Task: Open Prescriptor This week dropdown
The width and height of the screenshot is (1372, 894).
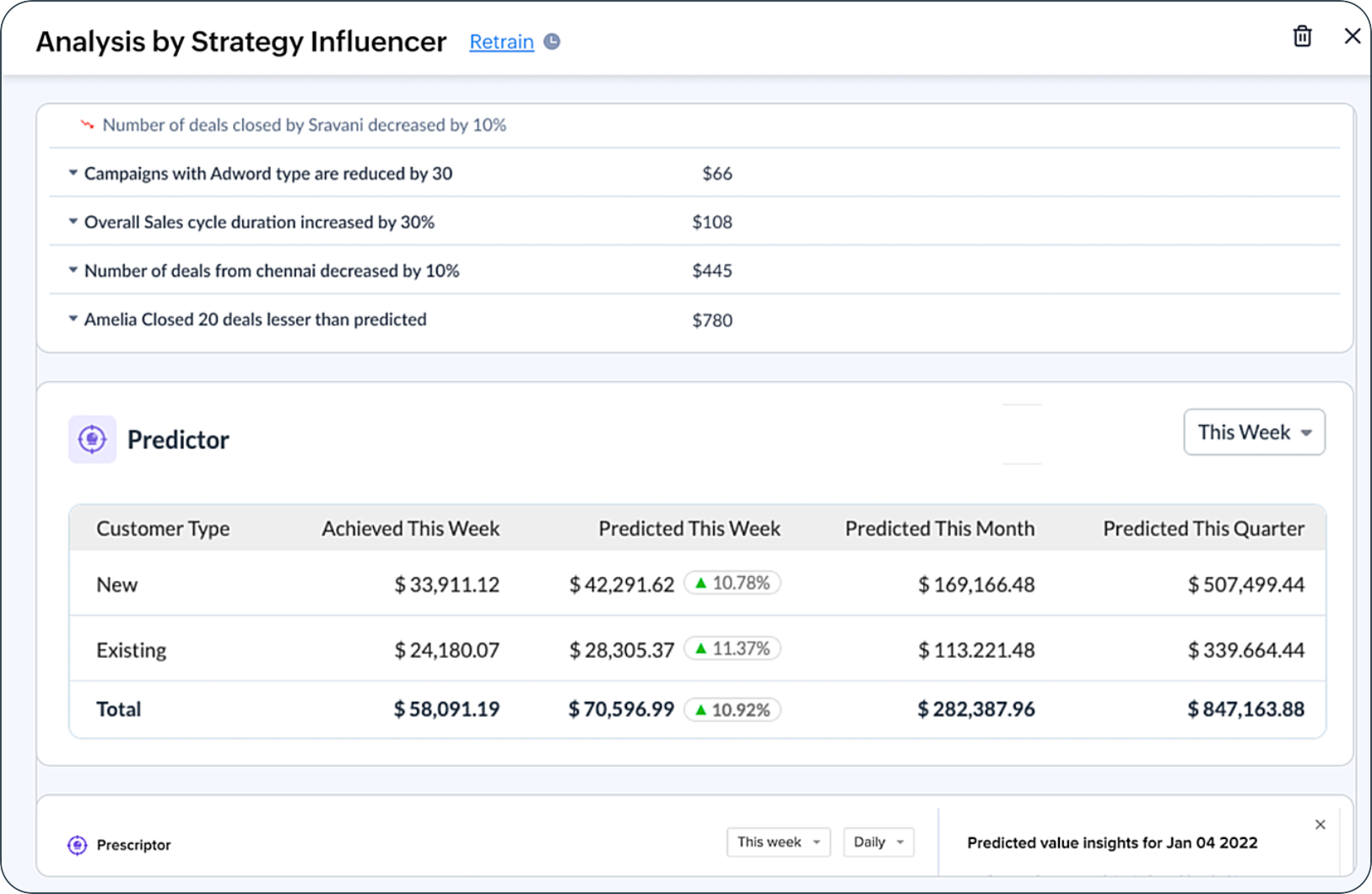Action: pos(778,842)
